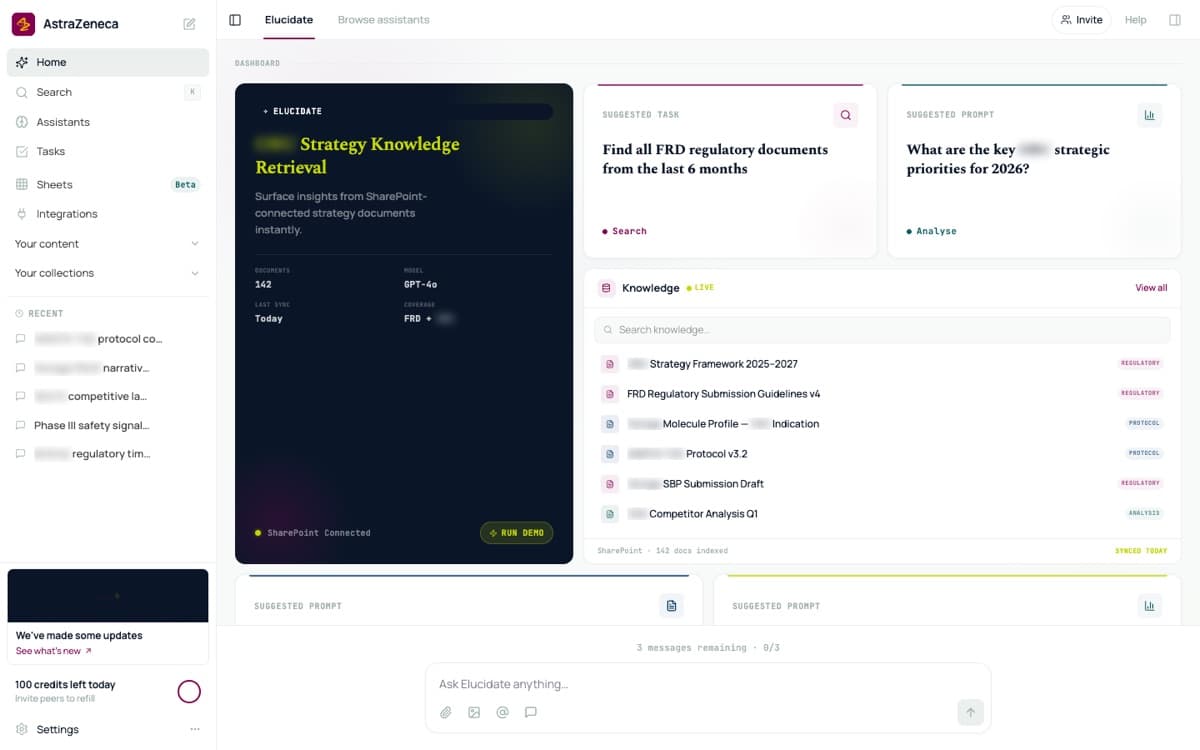Click file icon next to Protocol v3.2
Image resolution: width=1200 pixels, height=750 pixels.
point(610,454)
